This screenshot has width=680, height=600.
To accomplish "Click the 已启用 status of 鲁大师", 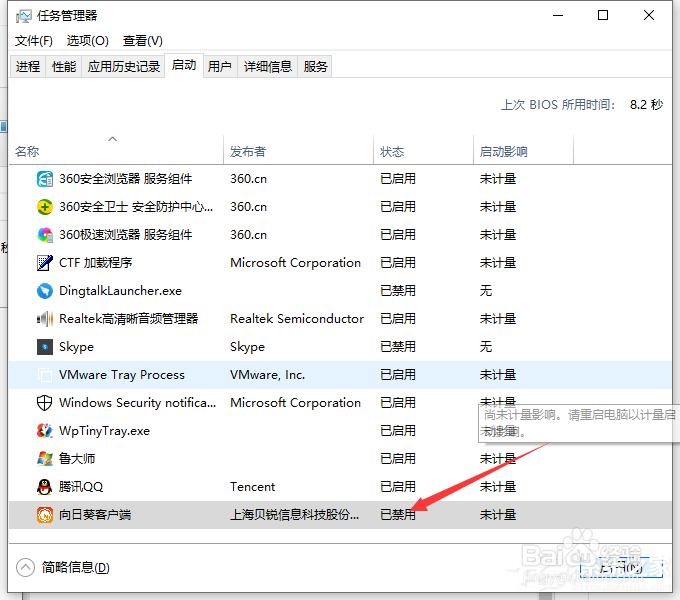I will (398, 459).
